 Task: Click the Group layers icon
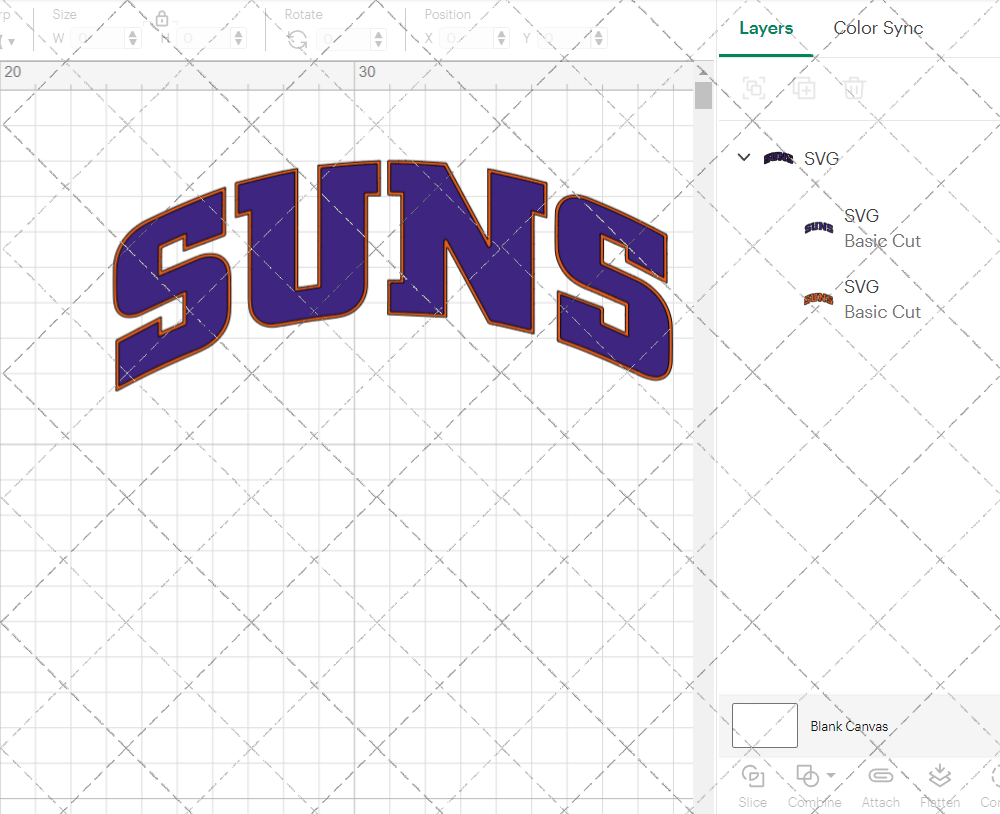[x=754, y=88]
